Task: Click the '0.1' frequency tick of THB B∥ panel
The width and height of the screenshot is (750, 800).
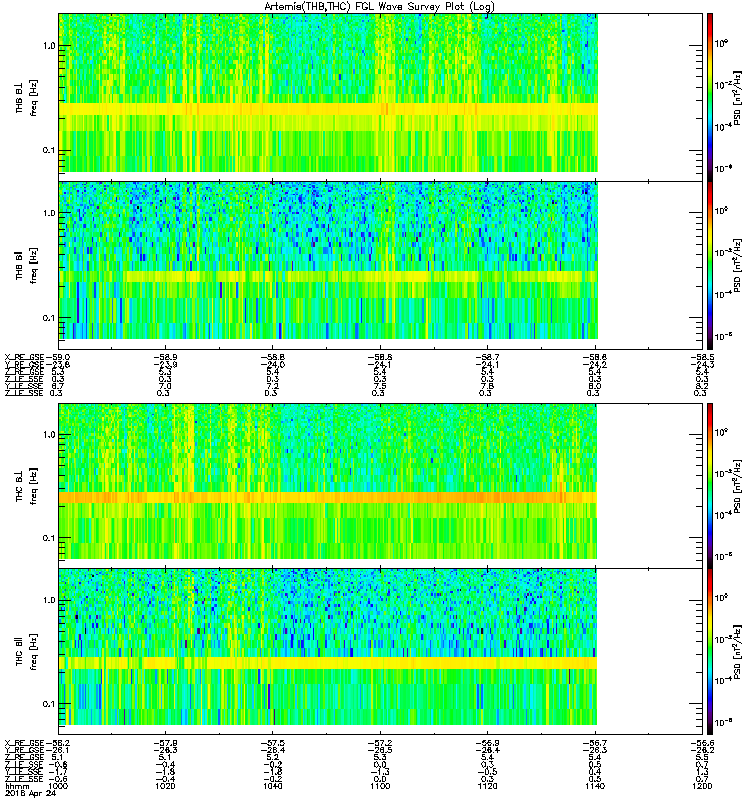Action: [49, 317]
